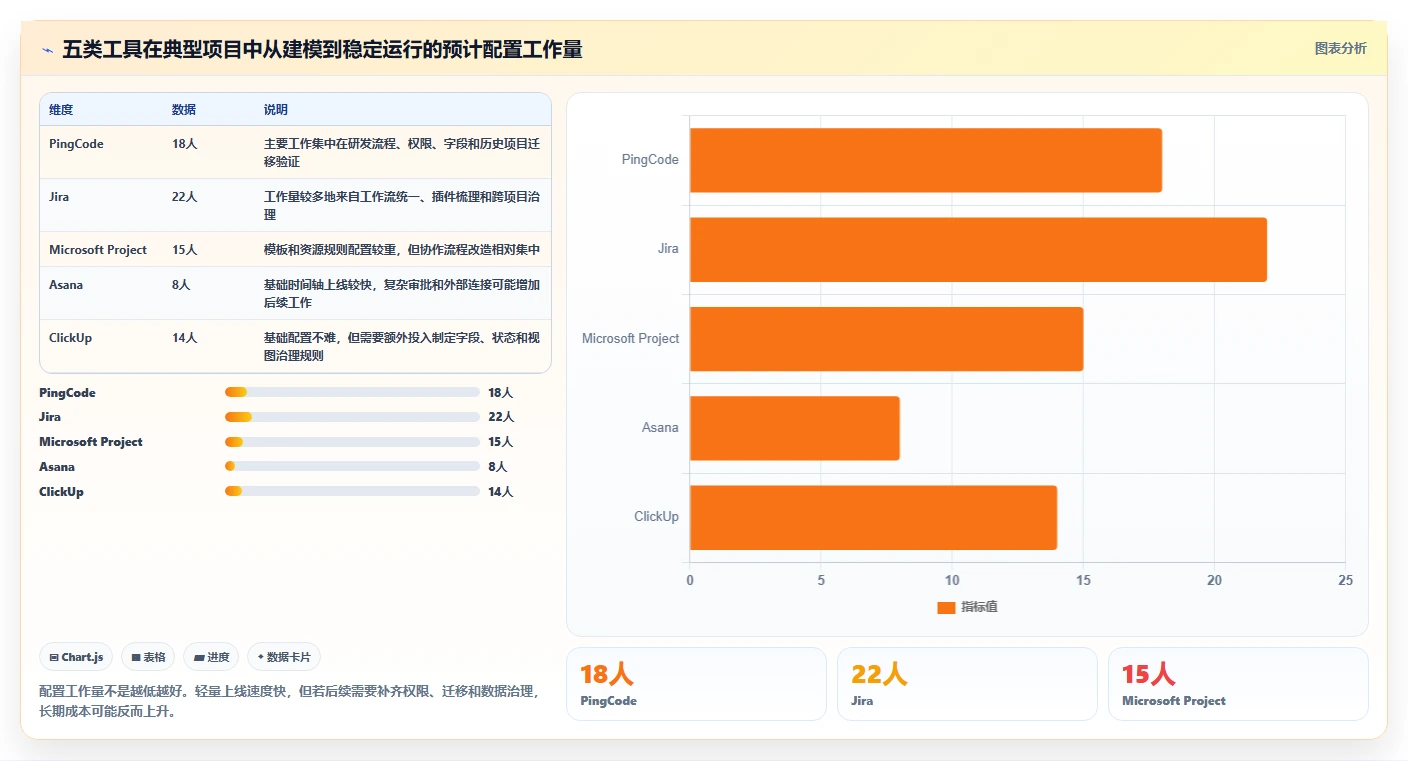Click the chart icon beside the title

click(47, 49)
